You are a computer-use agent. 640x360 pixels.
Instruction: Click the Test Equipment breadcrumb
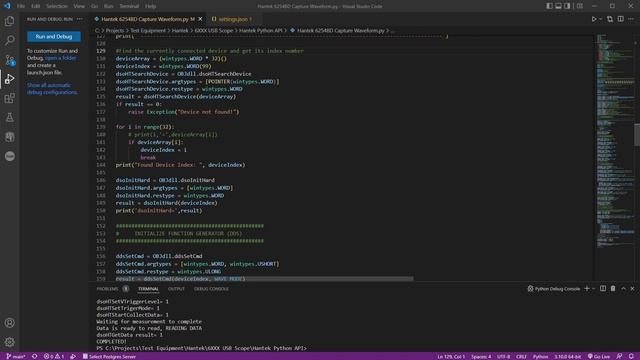[x=148, y=31]
